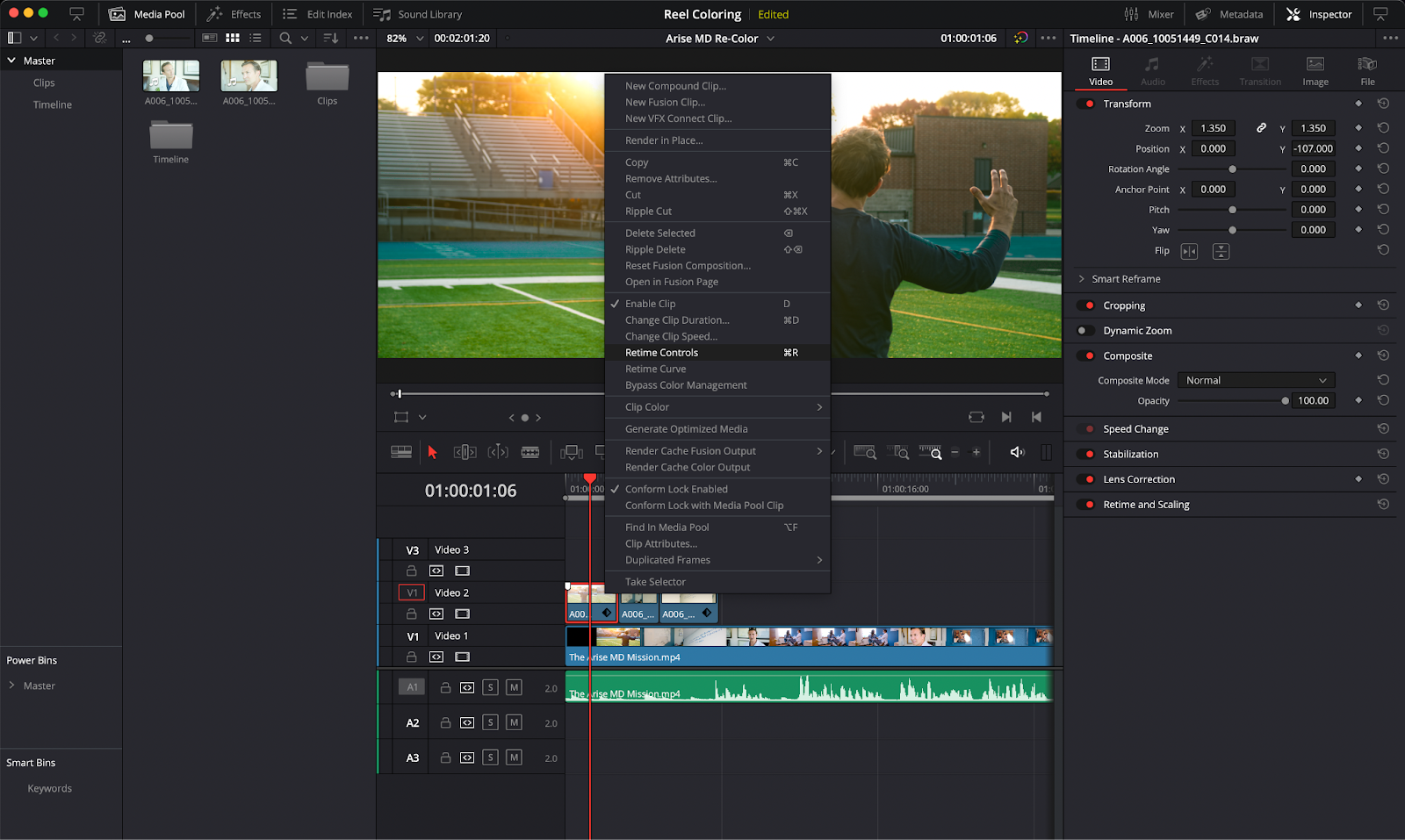Select Find In Media Pool

pos(717,528)
